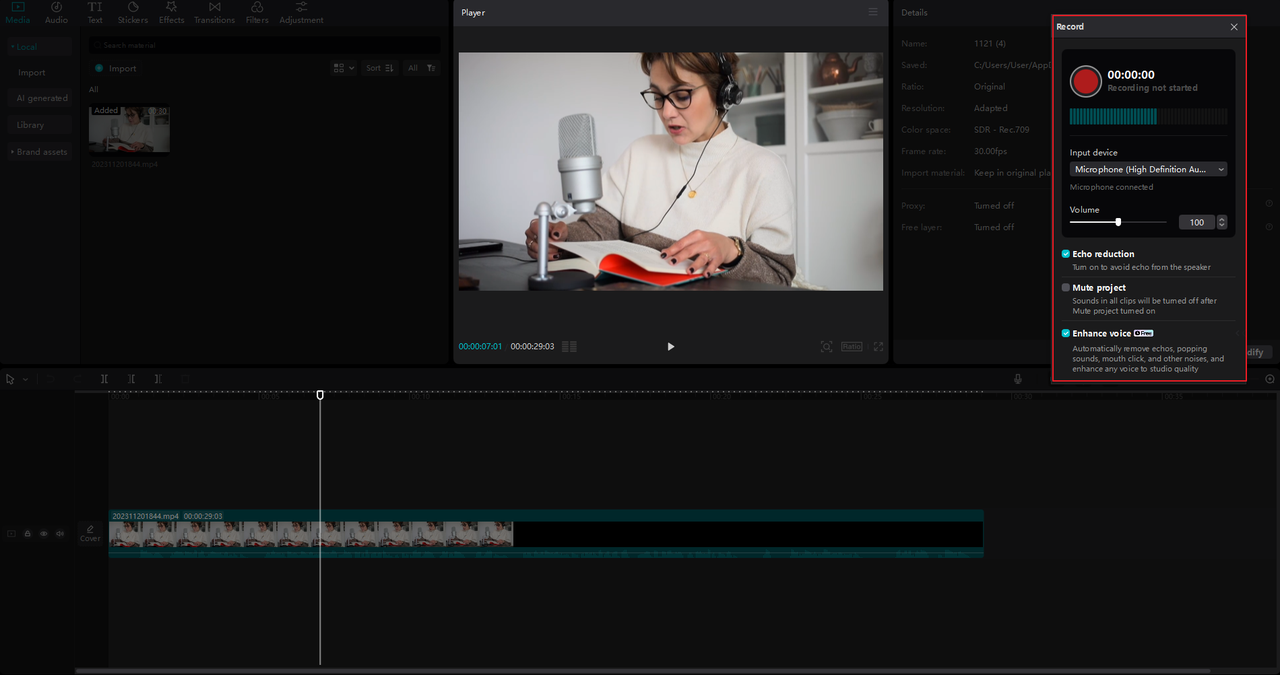The image size is (1280, 675).
Task: Open the Input device microphone dropdown
Action: pyautogui.click(x=1148, y=169)
